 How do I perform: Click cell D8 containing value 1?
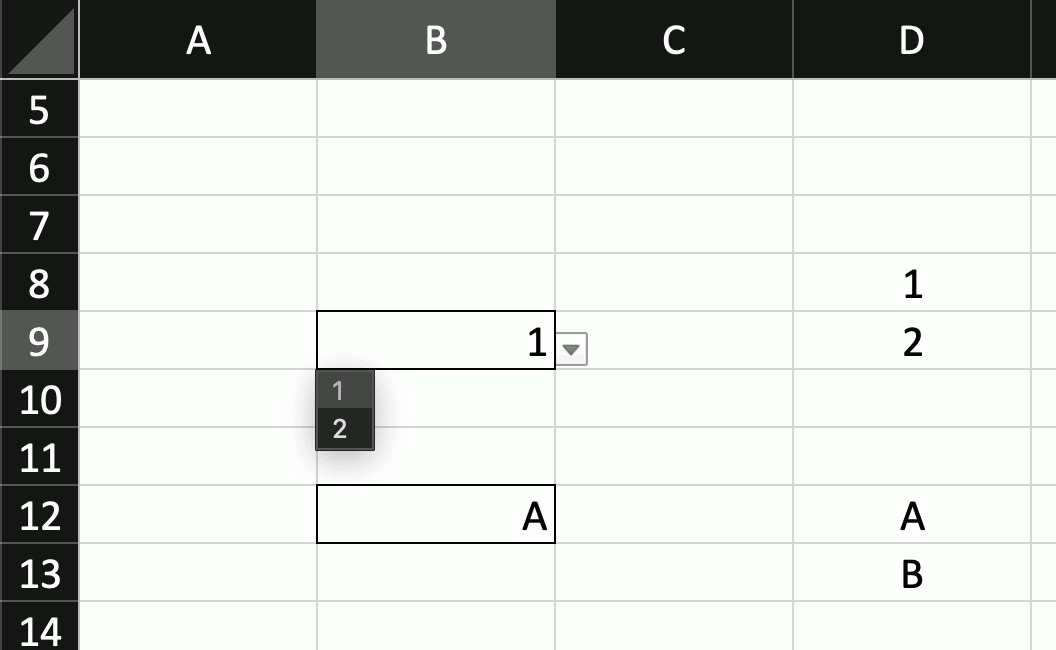point(911,283)
